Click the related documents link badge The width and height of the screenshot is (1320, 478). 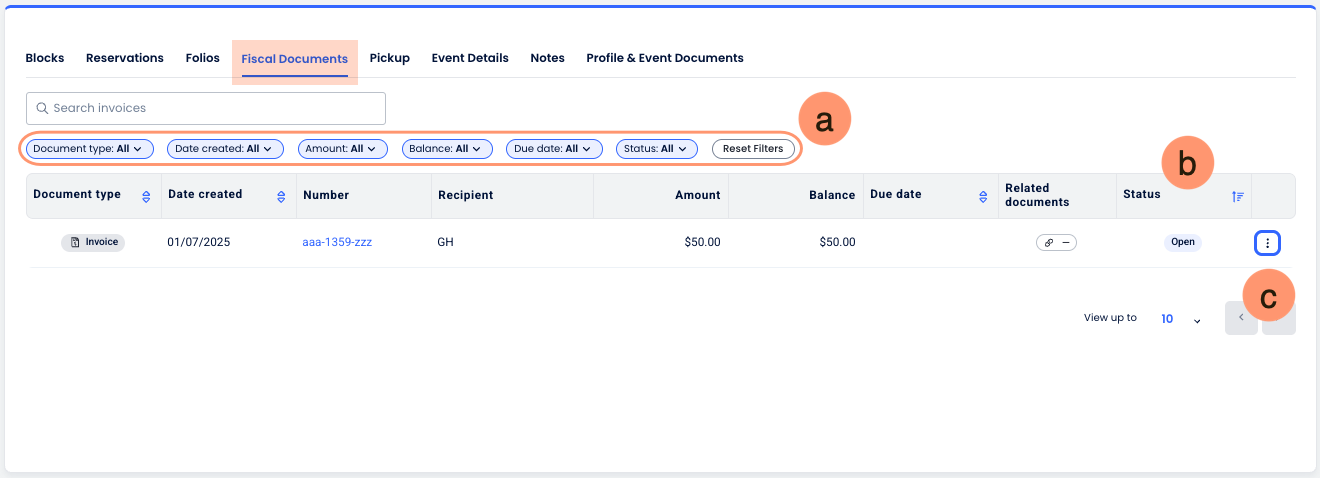(1056, 242)
